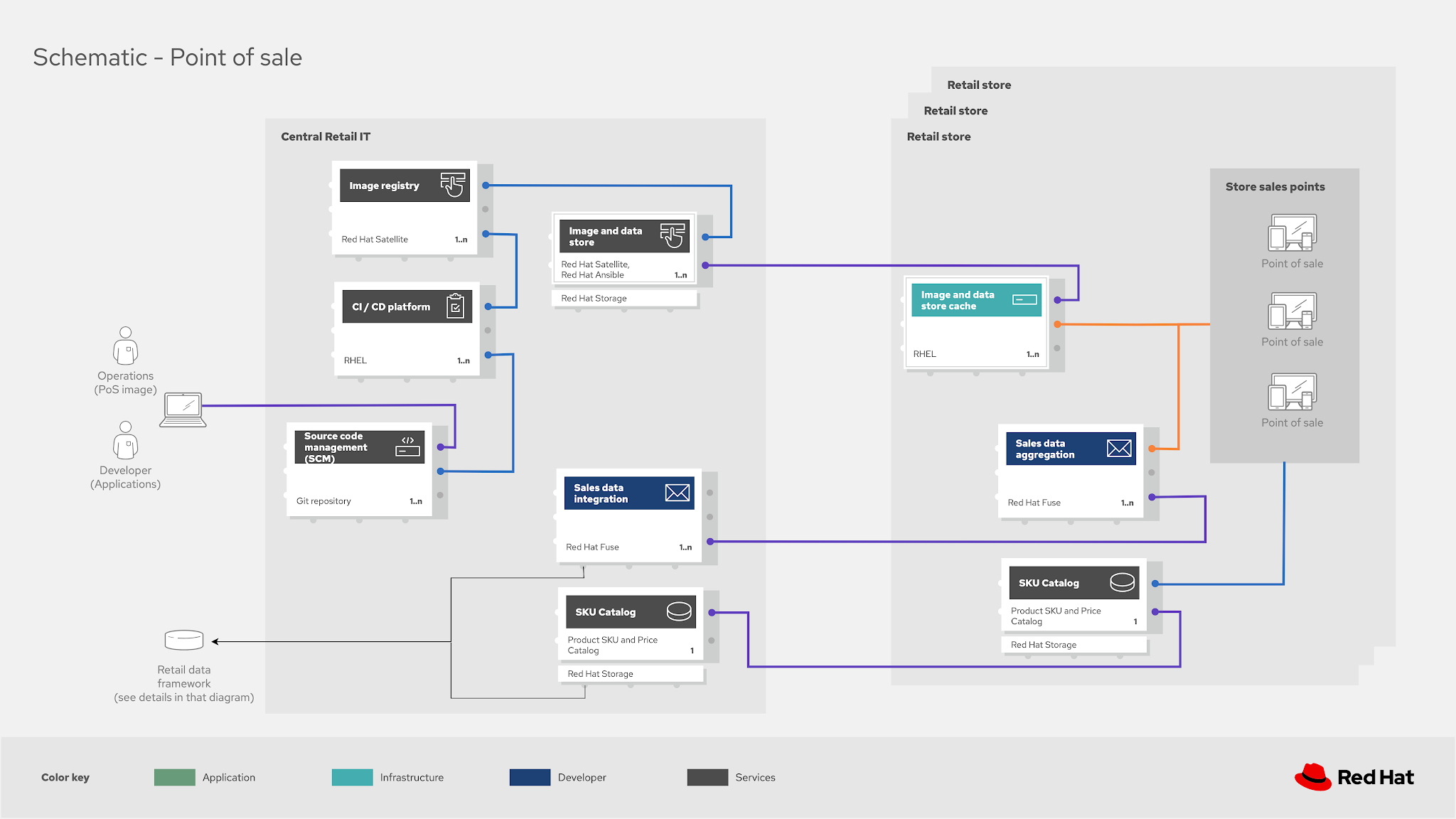
Task: Click the SKU Catalog disc icon in Central Retail IT
Action: coord(679,611)
